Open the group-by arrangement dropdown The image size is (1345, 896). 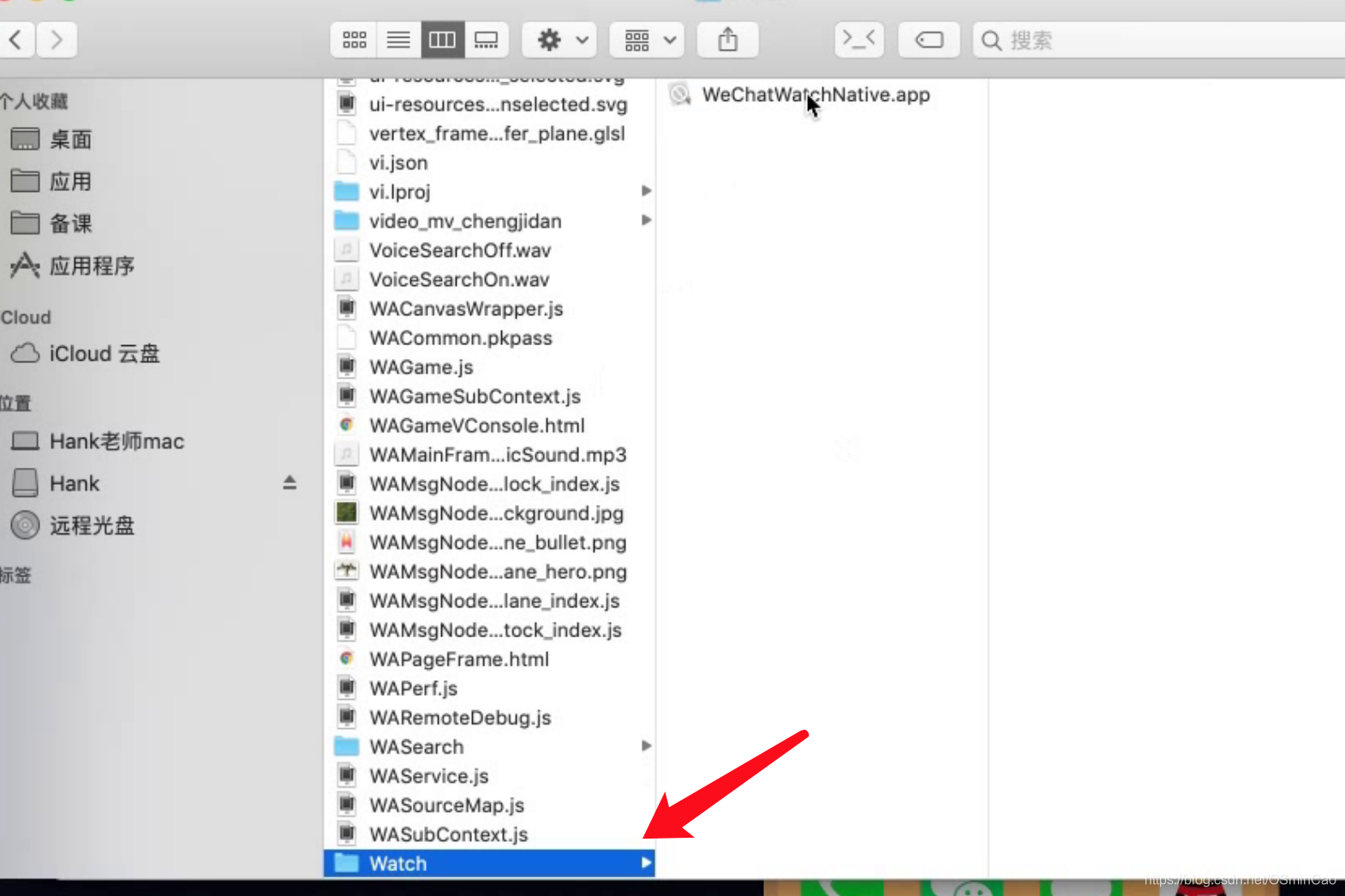coord(648,39)
